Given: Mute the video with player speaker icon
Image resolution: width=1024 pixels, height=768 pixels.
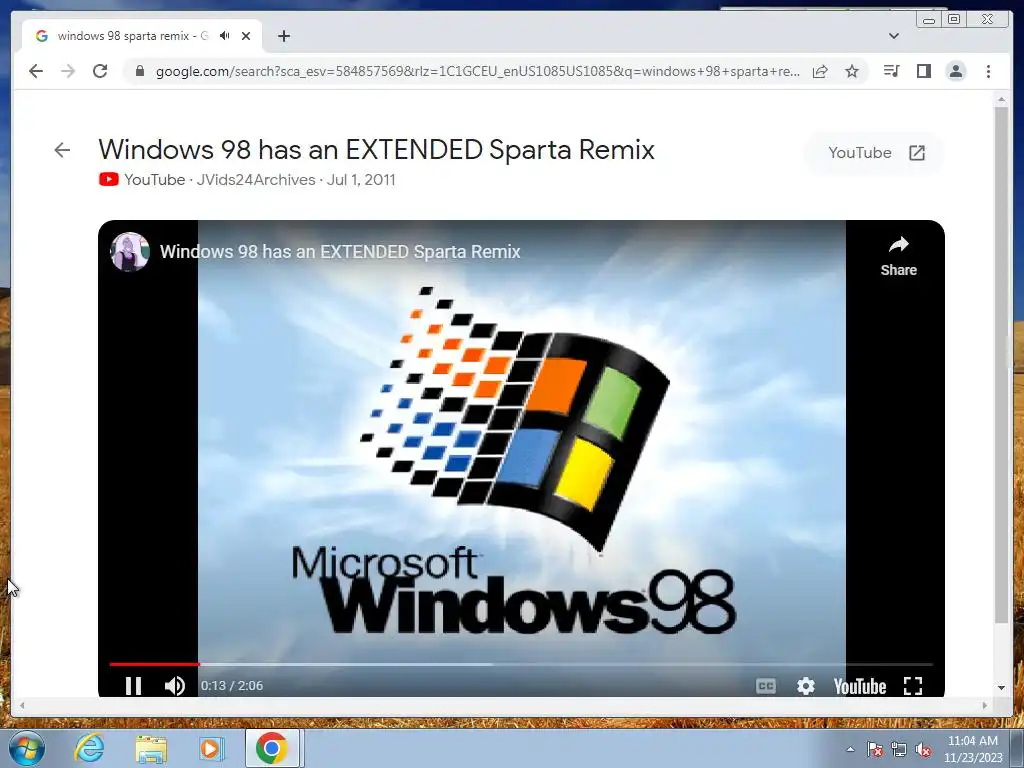Looking at the screenshot, I should (175, 686).
